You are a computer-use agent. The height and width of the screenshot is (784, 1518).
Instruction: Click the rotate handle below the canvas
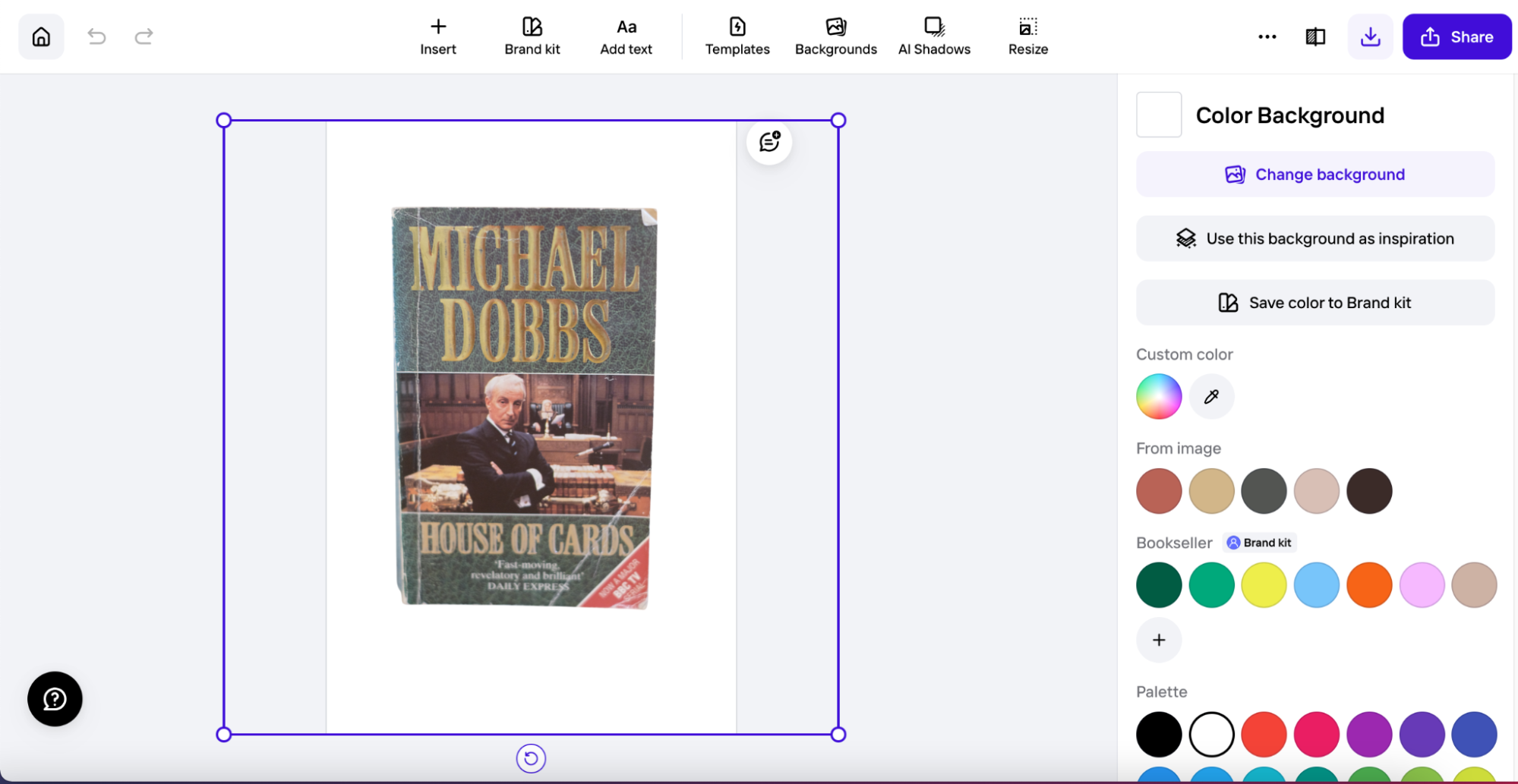click(531, 758)
